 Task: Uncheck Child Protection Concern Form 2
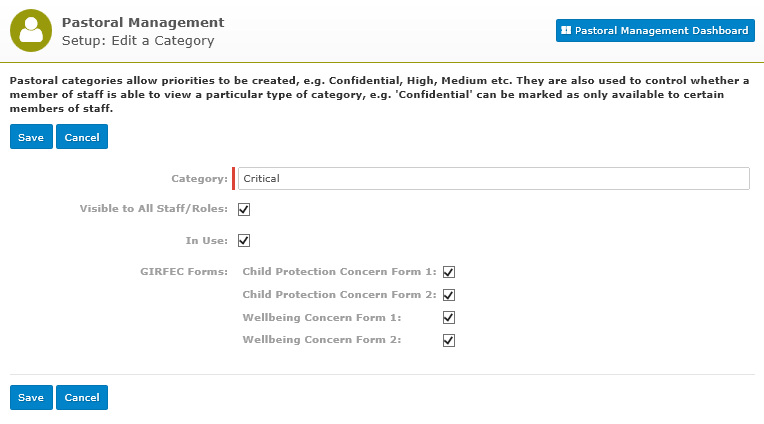pos(449,295)
